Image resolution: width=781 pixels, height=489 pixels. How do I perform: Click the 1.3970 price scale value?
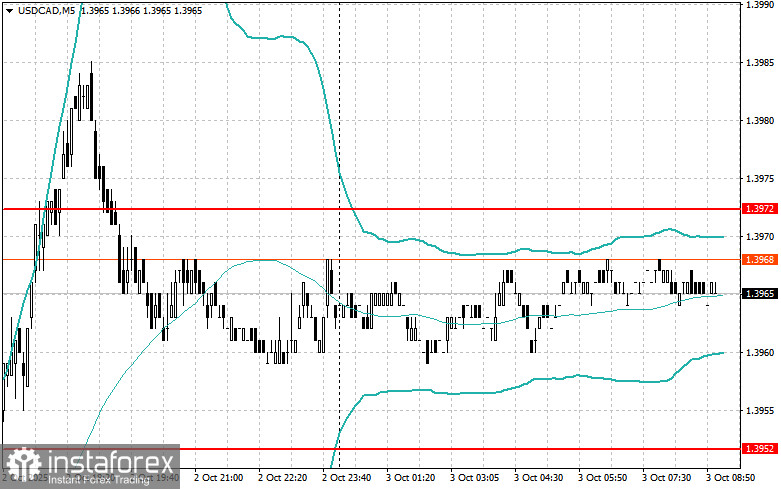(760, 237)
